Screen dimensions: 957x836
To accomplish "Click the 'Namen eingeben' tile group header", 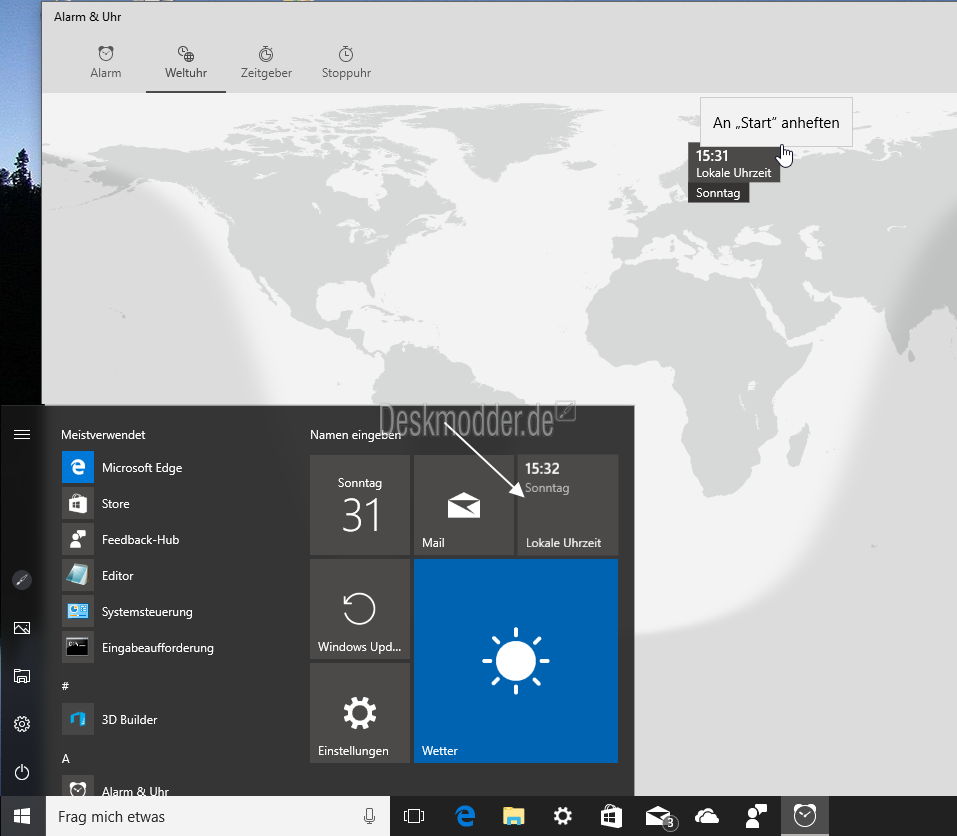I will pos(355,434).
